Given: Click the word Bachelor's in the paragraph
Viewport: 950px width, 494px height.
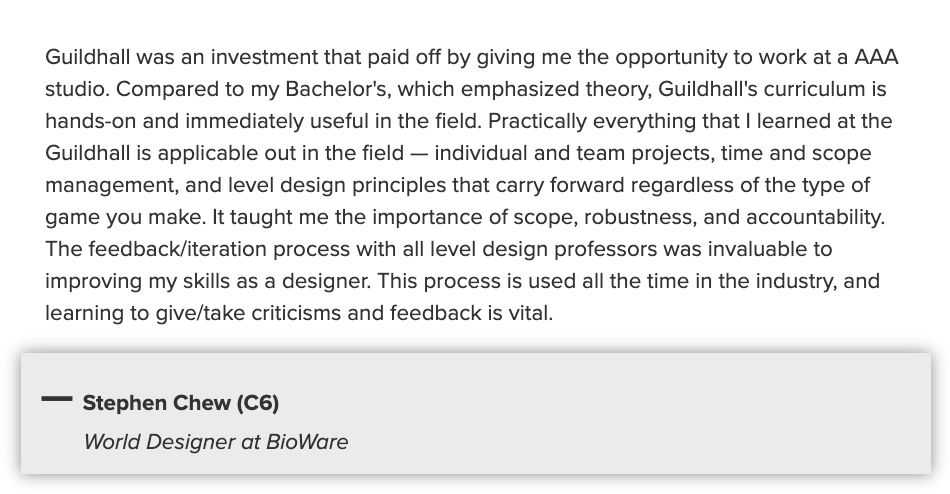Looking at the screenshot, I should [336, 89].
